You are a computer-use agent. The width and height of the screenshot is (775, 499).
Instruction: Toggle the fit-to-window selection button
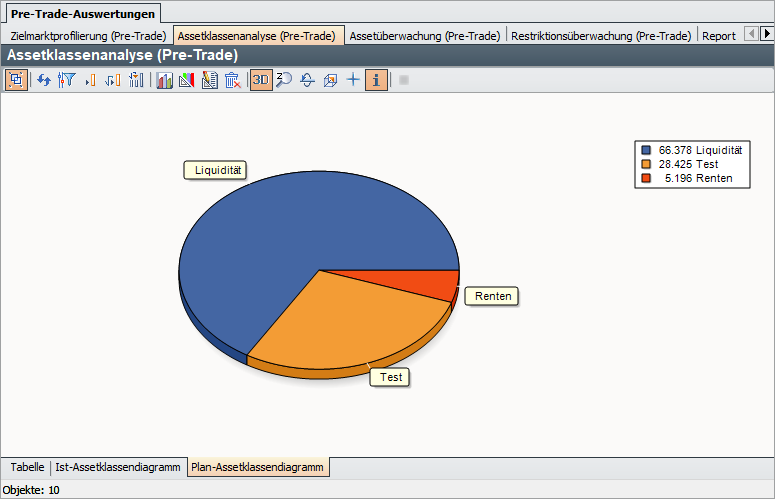pos(16,80)
